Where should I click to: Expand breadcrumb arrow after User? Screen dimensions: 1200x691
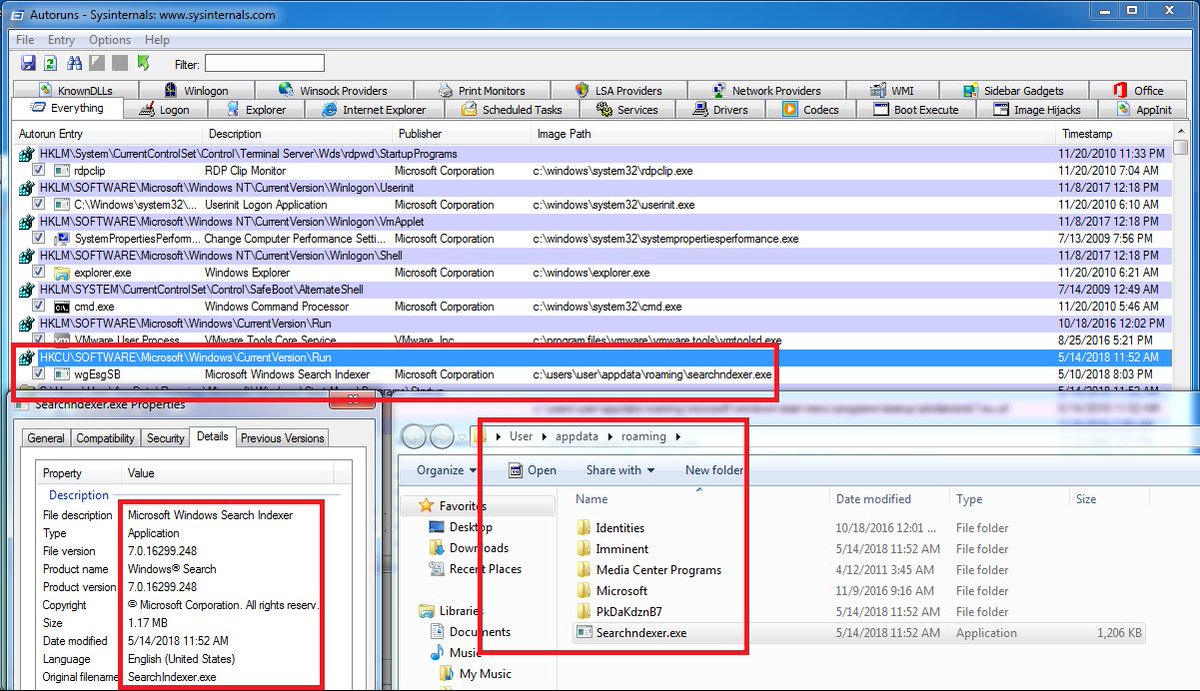tap(544, 437)
